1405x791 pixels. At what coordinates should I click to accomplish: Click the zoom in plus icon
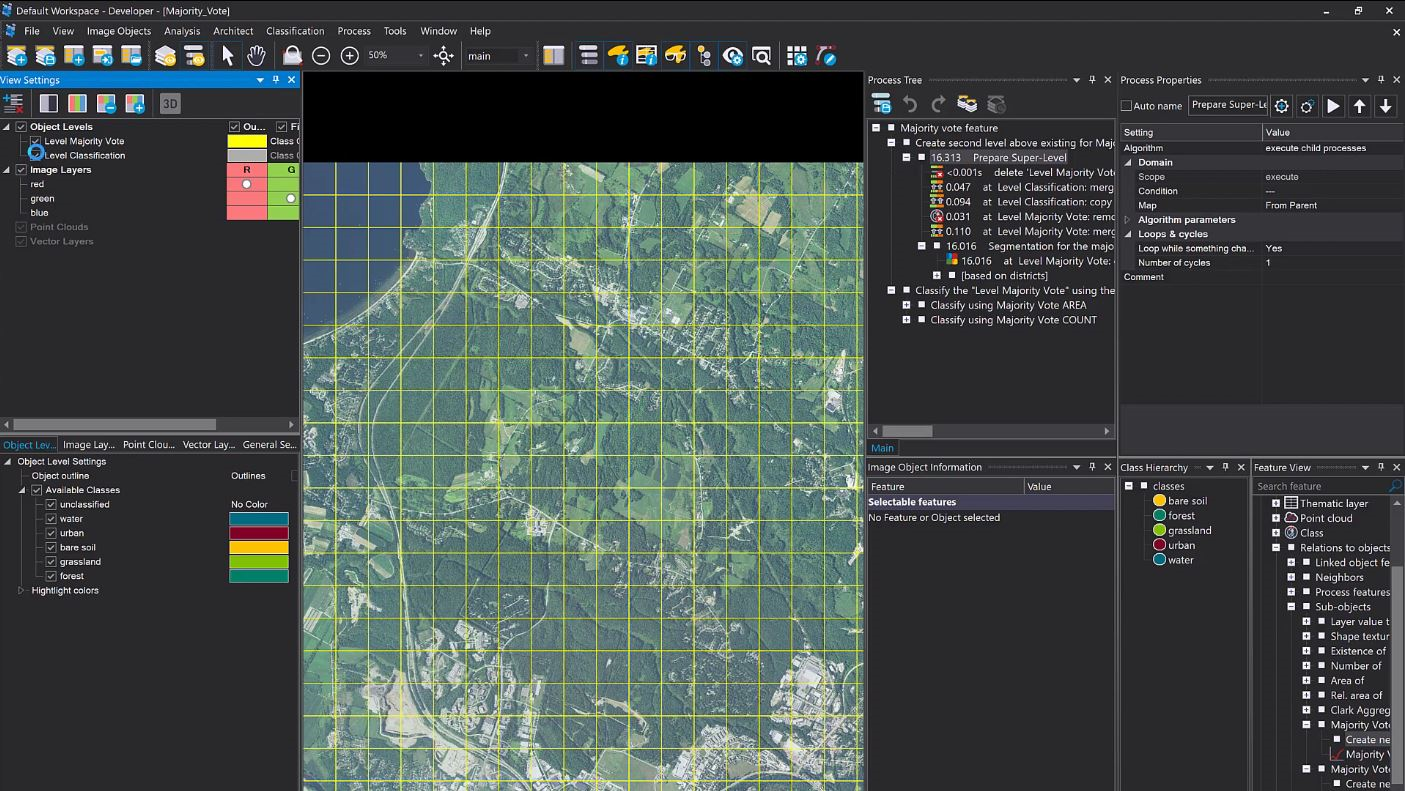tap(350, 56)
